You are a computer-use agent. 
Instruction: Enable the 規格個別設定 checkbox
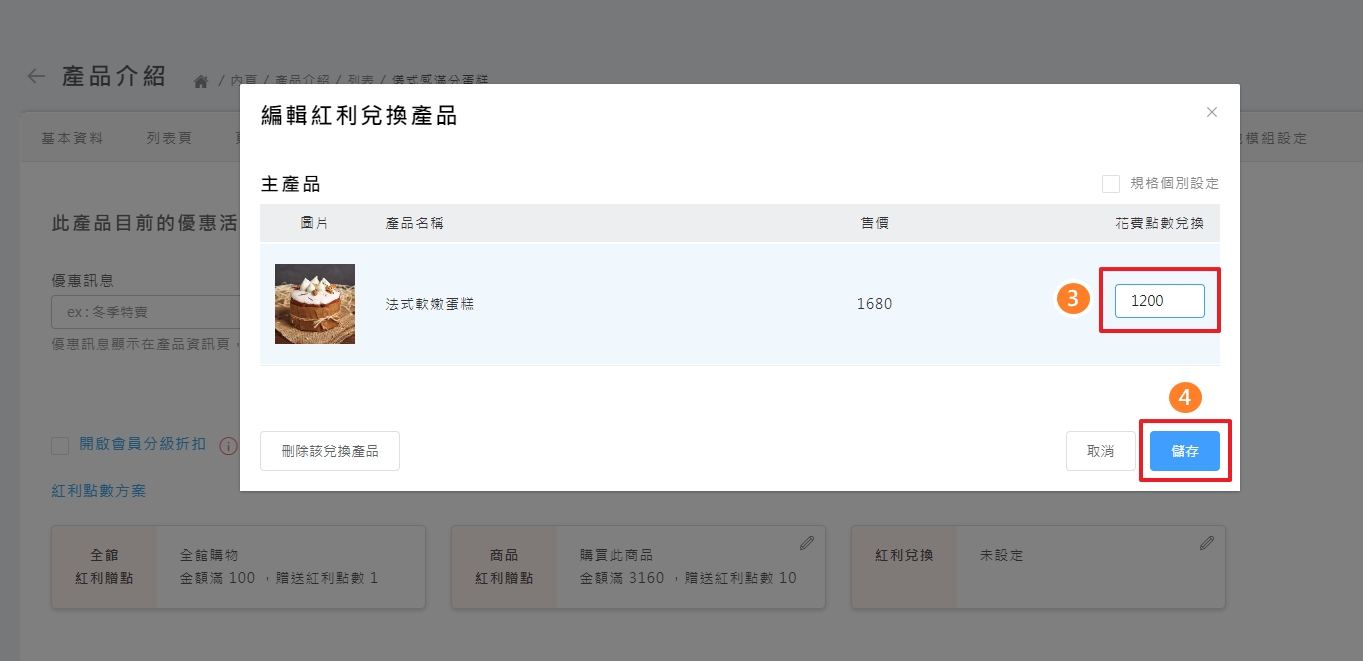tap(1110, 184)
